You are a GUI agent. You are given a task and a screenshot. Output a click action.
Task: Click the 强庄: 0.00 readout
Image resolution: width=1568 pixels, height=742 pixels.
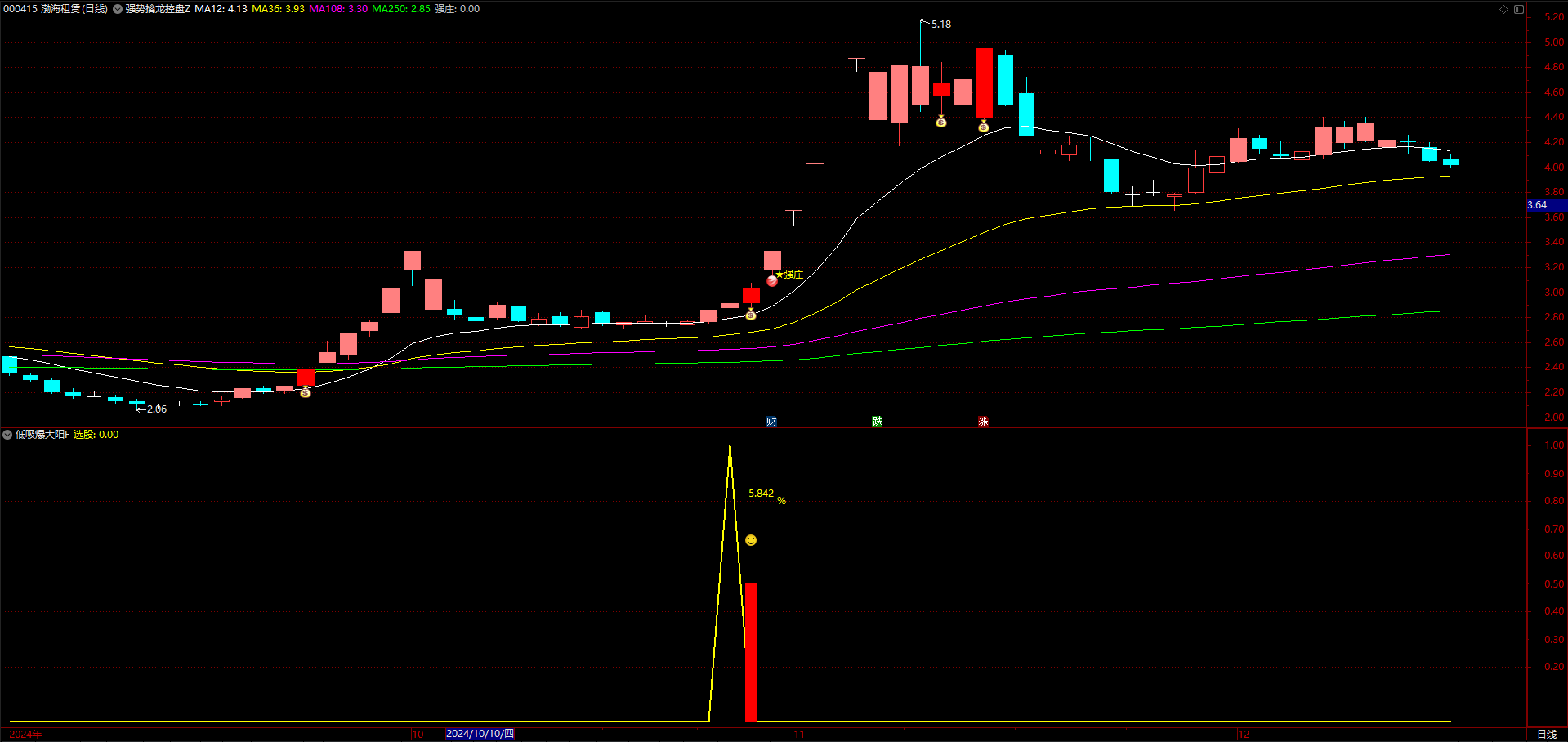pyautogui.click(x=457, y=9)
